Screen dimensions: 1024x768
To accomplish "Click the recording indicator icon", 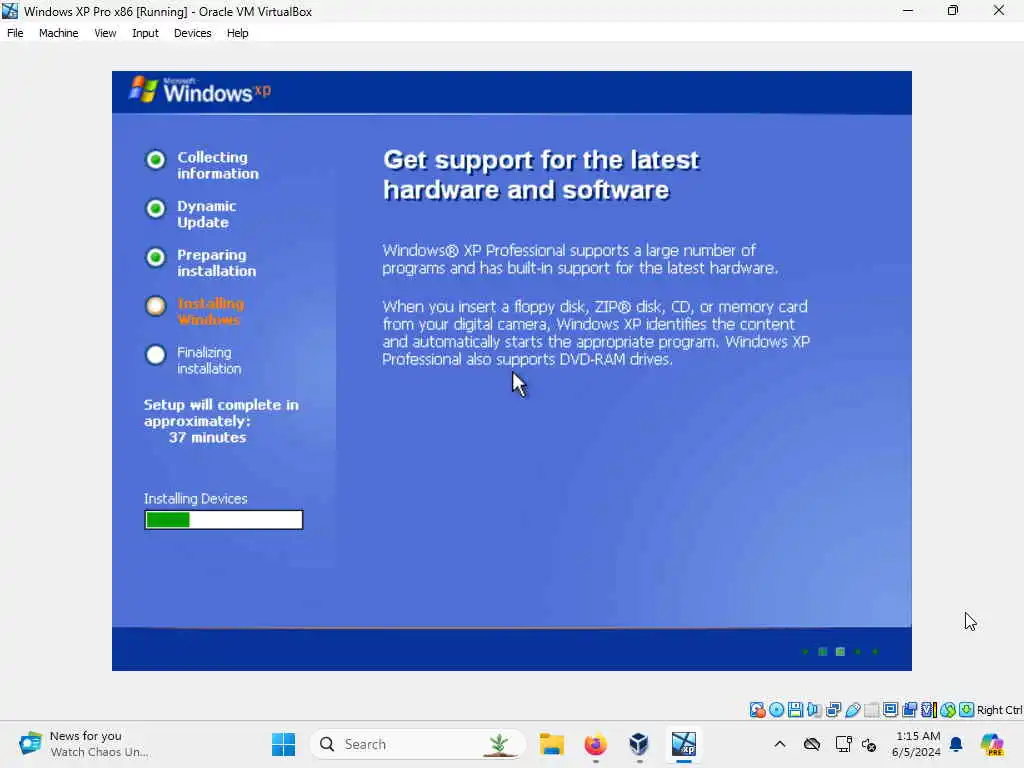I will pos(910,710).
